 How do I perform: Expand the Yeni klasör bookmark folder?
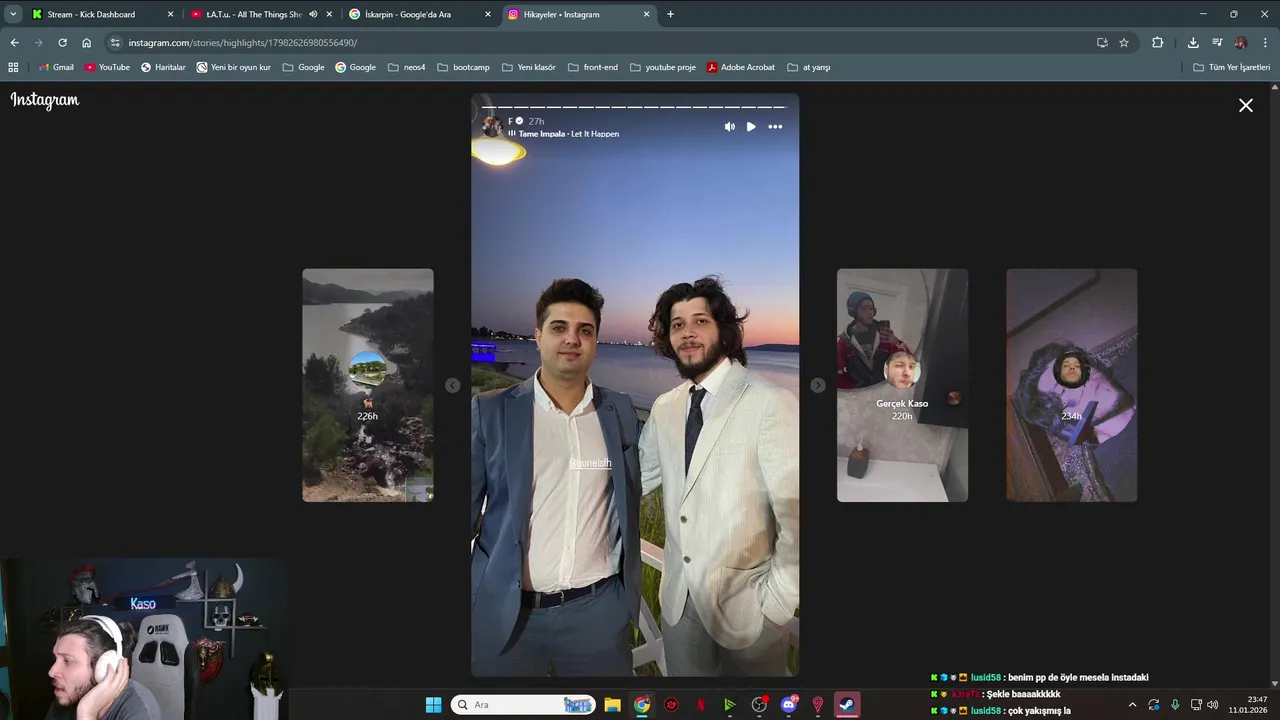pyautogui.click(x=529, y=67)
